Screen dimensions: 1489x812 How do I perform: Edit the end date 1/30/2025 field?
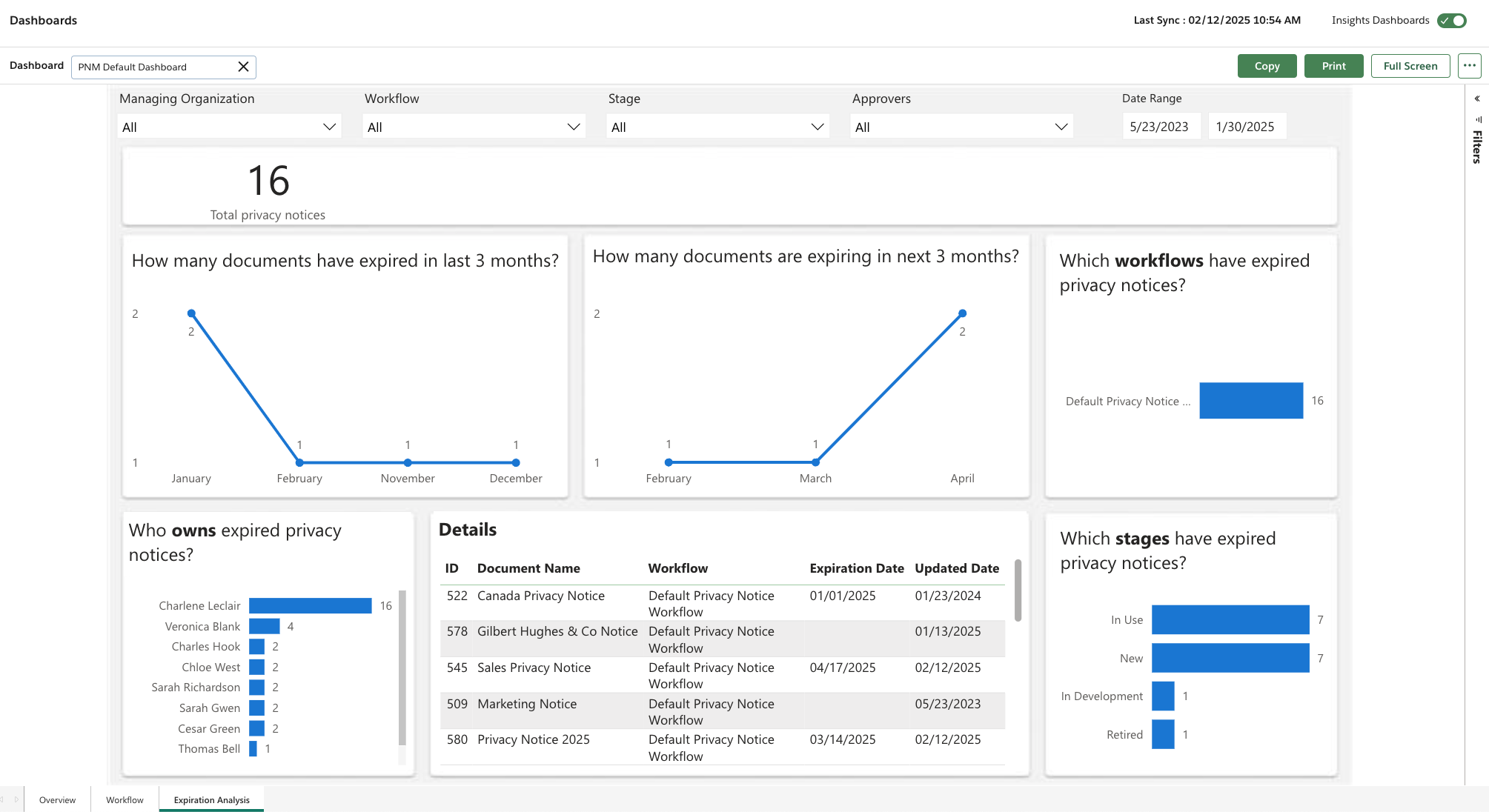(x=1246, y=127)
